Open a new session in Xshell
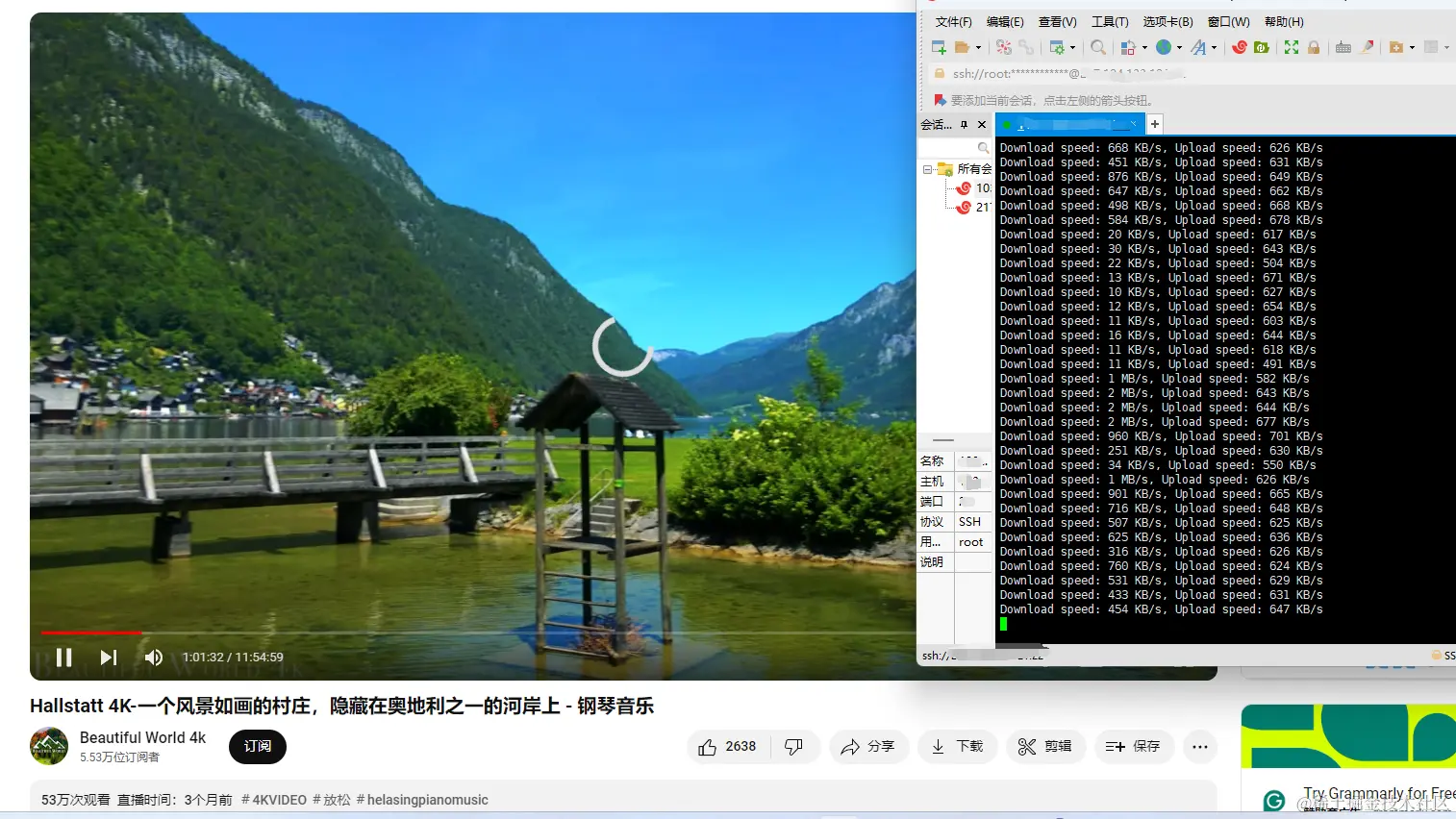 tap(939, 46)
